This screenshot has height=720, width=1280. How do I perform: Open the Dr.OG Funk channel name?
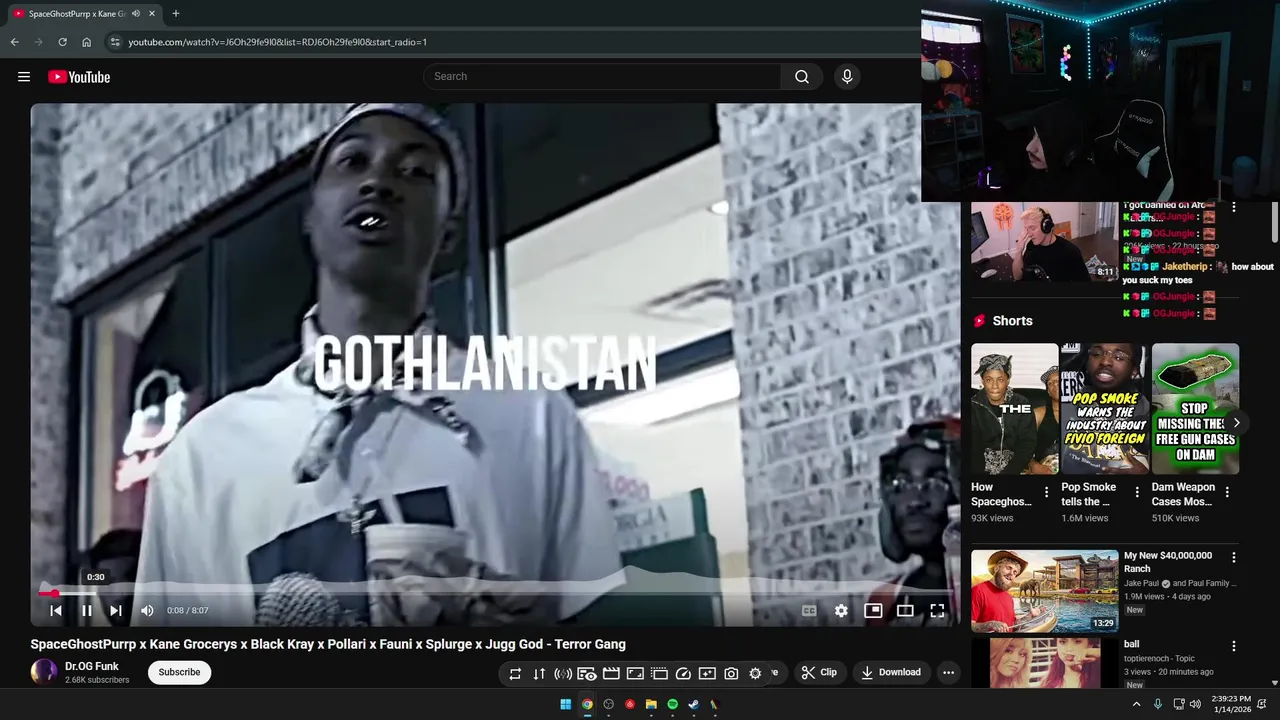coord(92,666)
